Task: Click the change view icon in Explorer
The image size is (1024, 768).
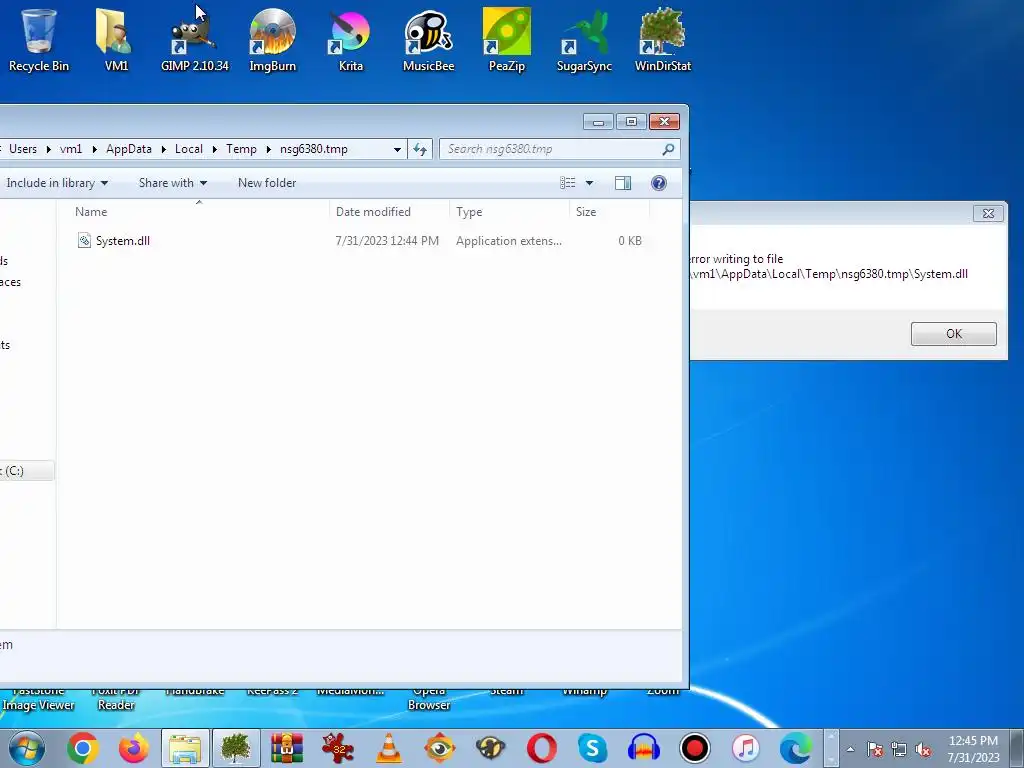Action: pyautogui.click(x=568, y=183)
